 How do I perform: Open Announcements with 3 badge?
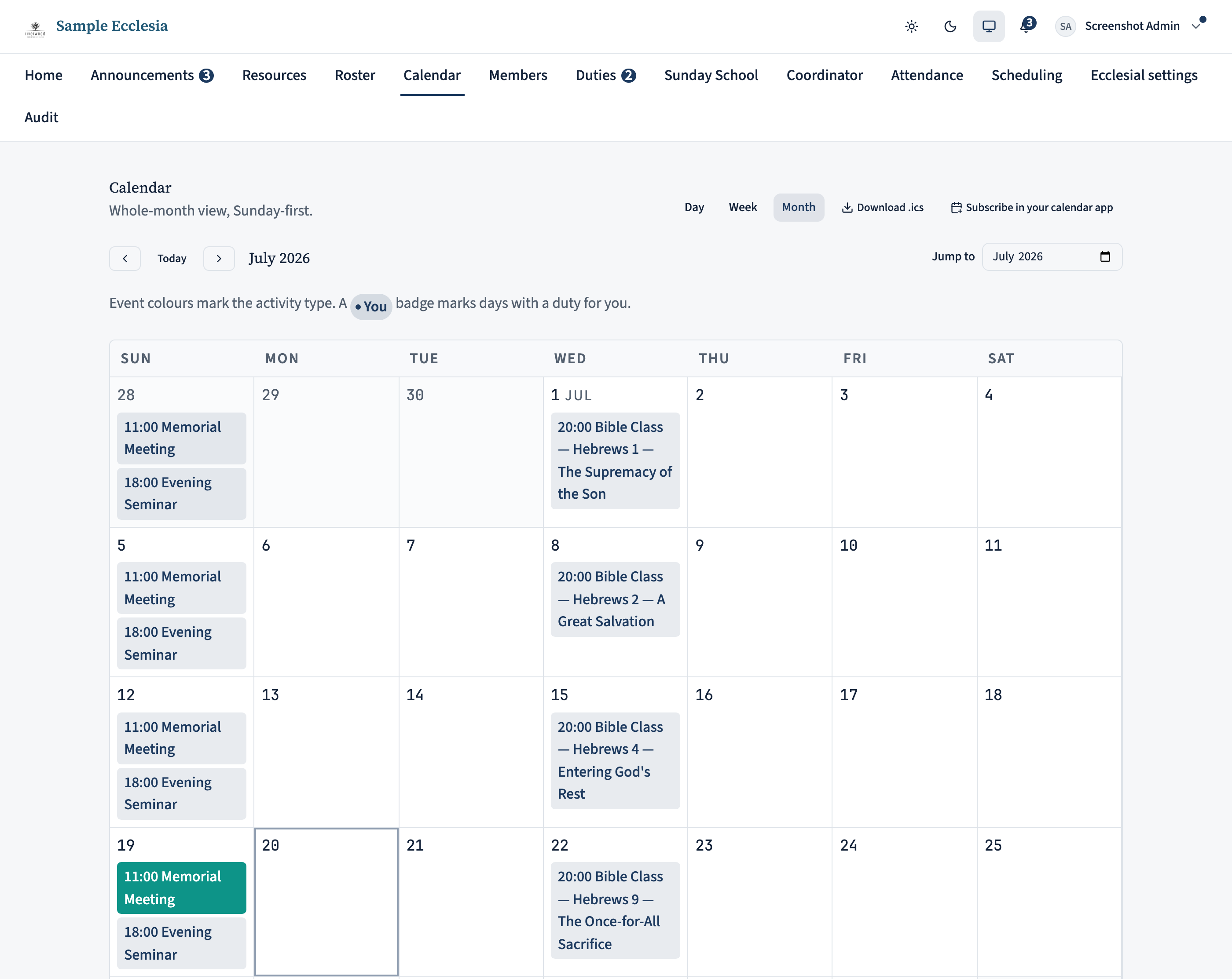click(152, 75)
